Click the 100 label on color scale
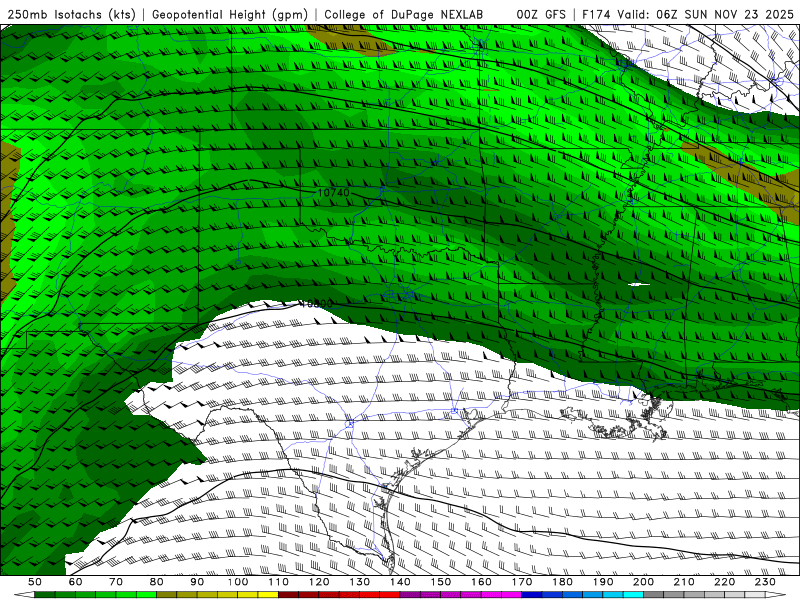The width and height of the screenshot is (800, 600). (x=238, y=582)
